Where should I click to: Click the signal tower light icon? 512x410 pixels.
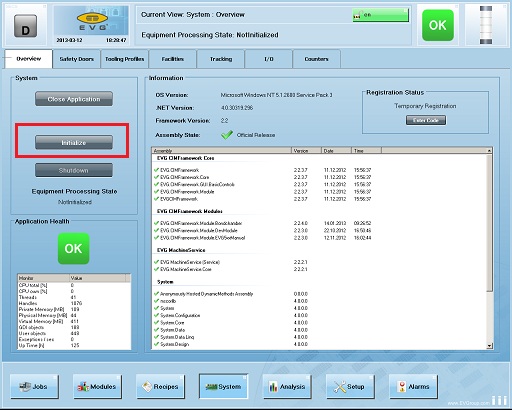(486, 25)
